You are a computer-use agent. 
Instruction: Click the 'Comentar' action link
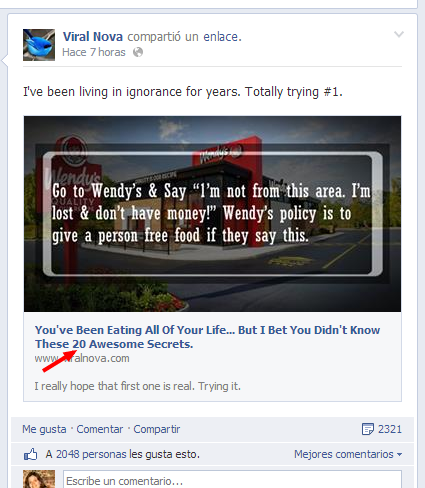(100, 429)
